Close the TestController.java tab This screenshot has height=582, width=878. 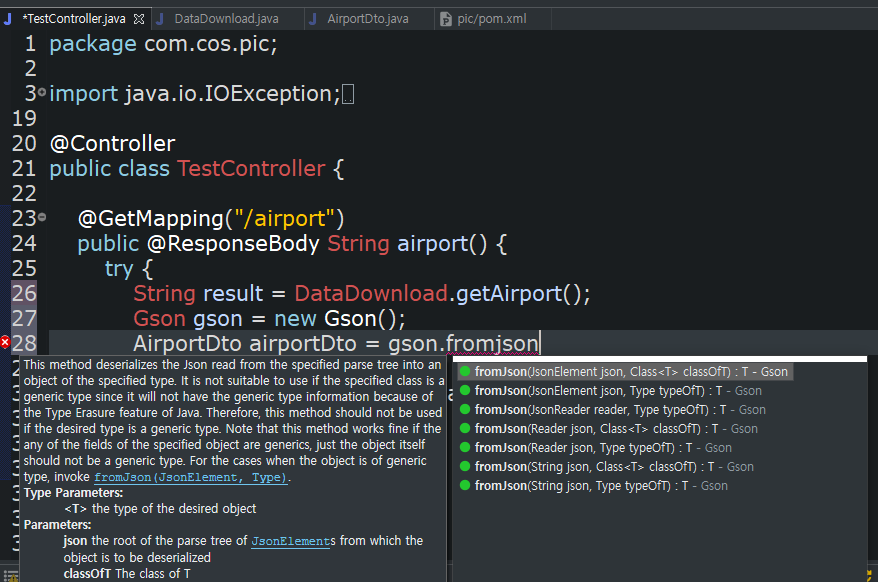[x=139, y=19]
